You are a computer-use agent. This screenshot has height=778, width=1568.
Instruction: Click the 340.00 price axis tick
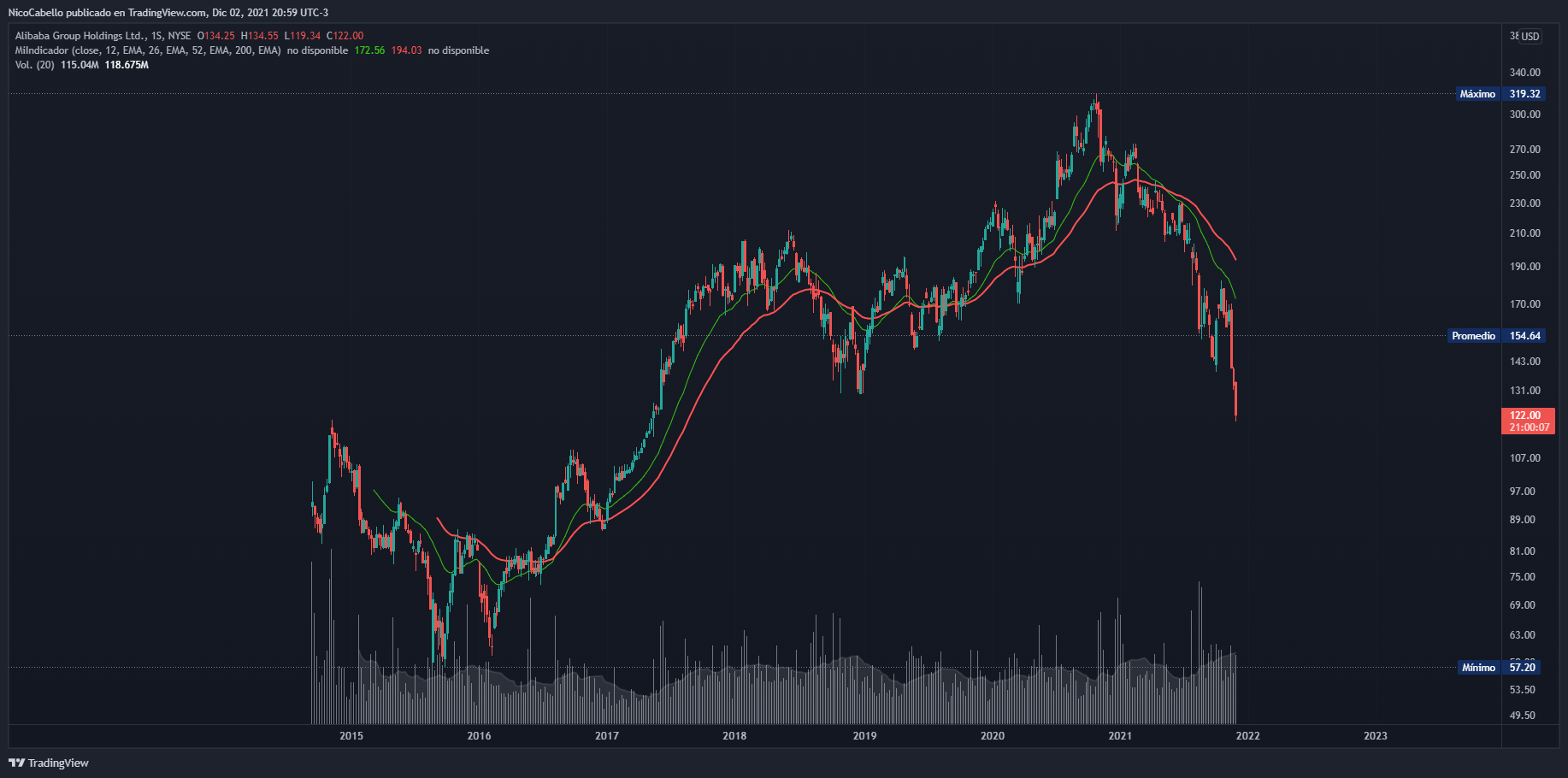coord(1525,73)
